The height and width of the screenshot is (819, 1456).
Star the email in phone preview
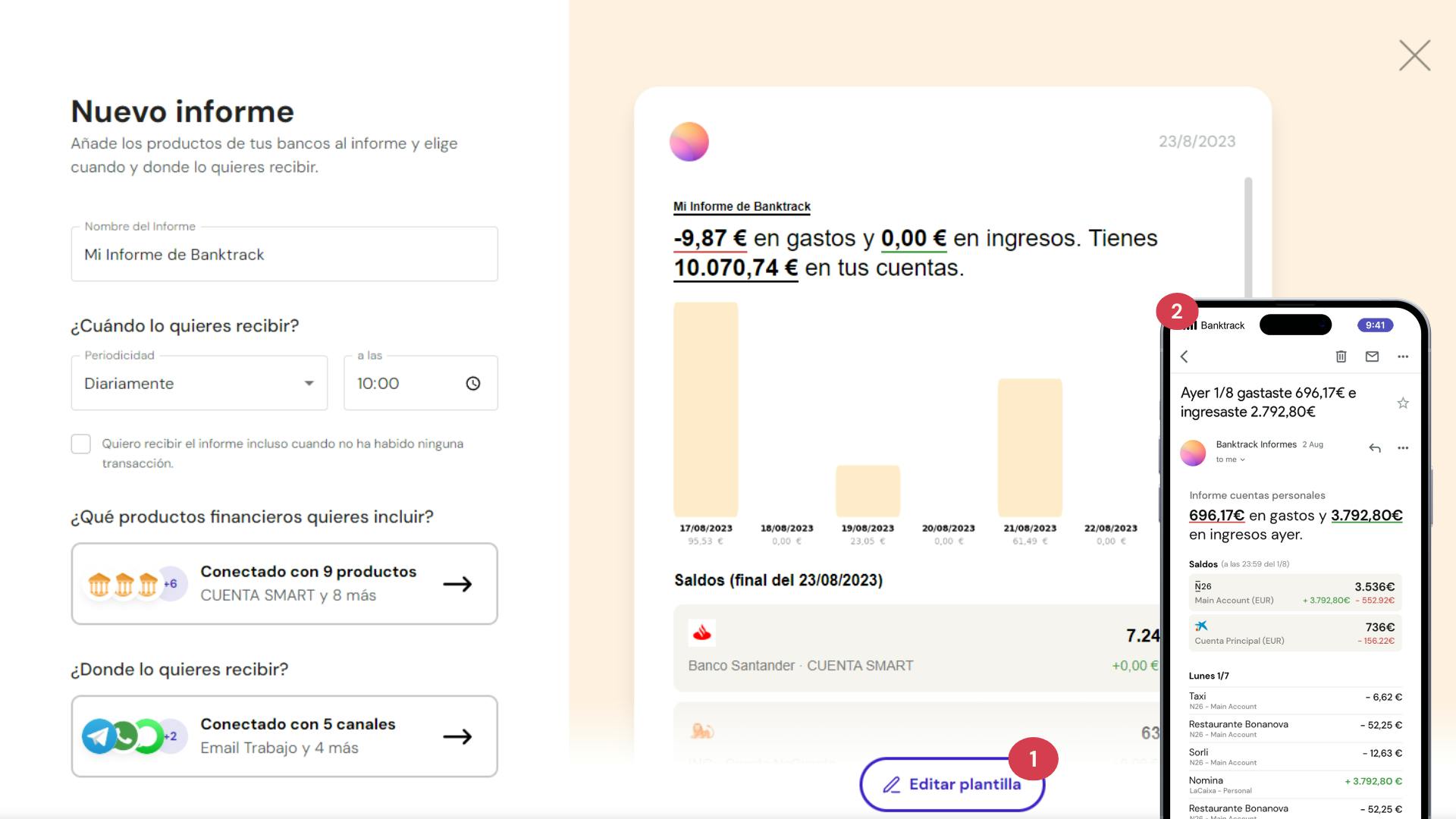tap(1403, 403)
